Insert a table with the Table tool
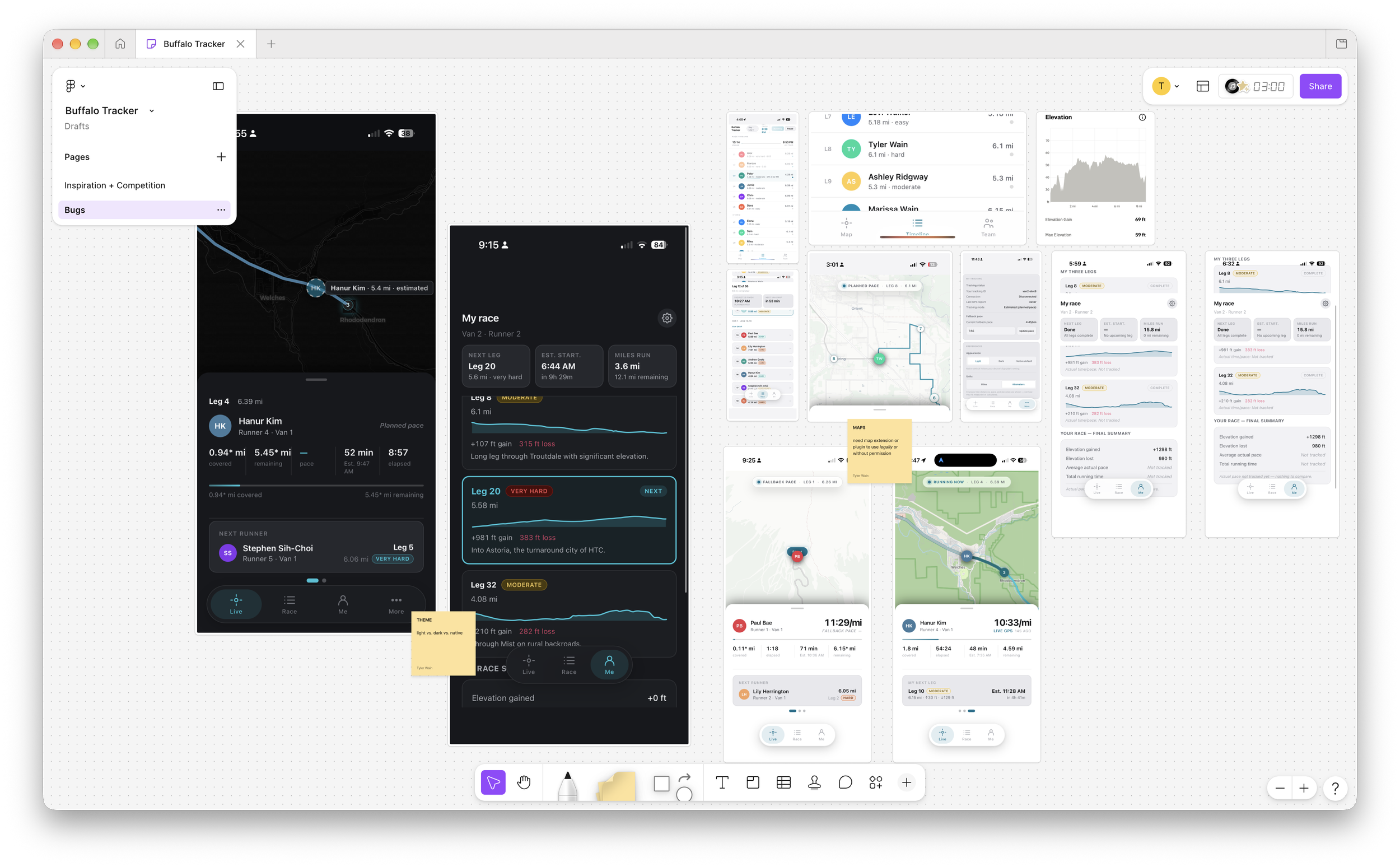1400x867 pixels. coord(783,782)
